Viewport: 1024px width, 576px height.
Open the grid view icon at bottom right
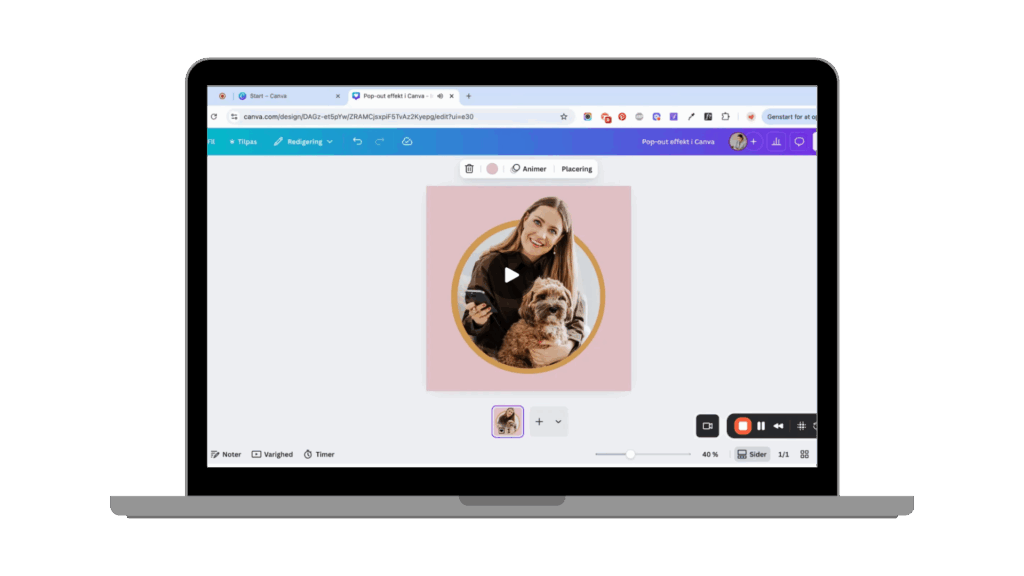pyautogui.click(x=804, y=454)
